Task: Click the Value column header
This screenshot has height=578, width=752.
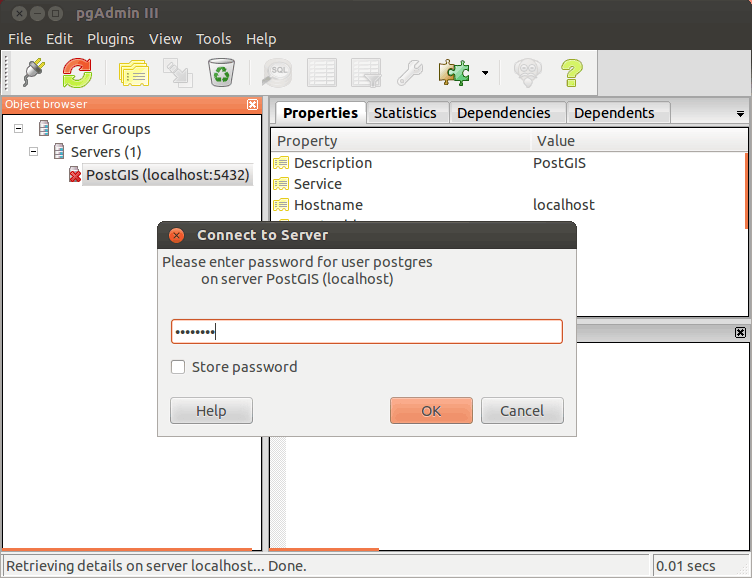Action: (639, 141)
